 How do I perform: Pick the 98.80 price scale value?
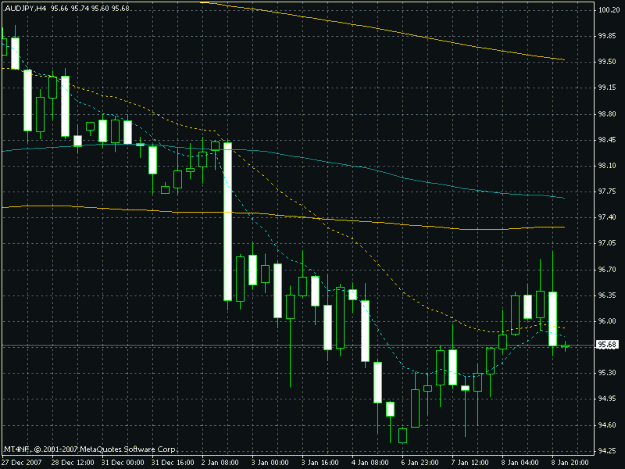click(606, 114)
